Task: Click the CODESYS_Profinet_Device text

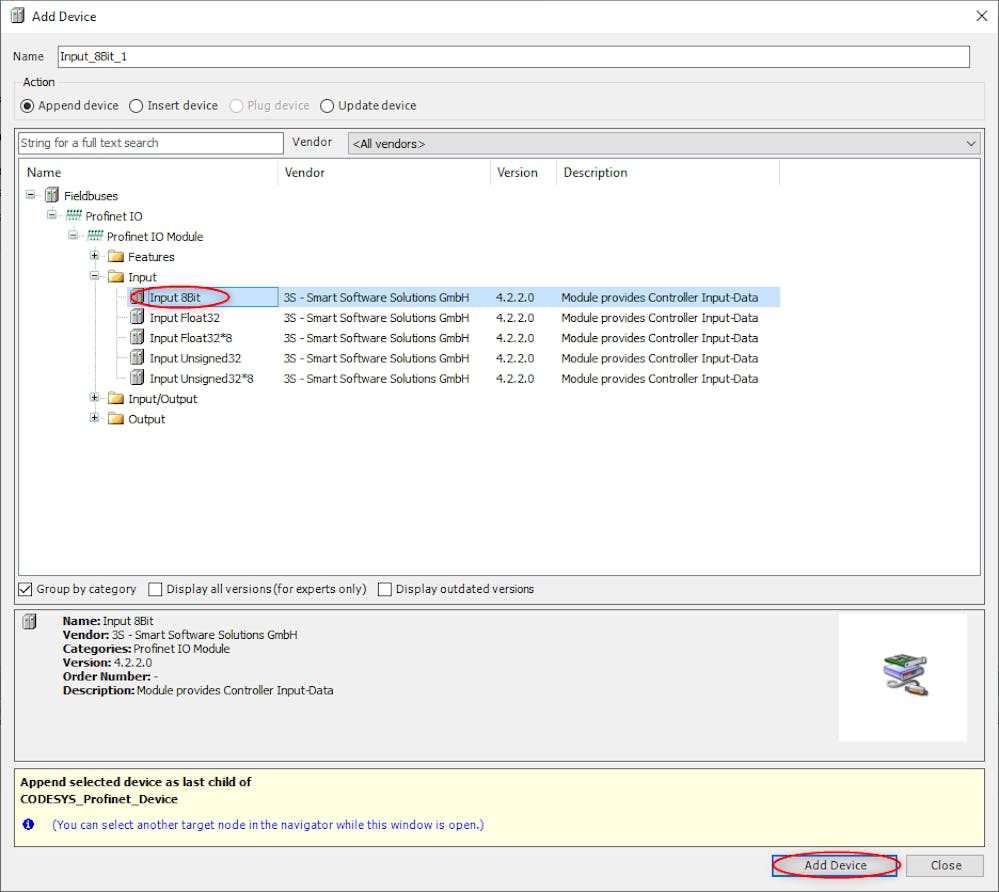Action: pos(99,799)
